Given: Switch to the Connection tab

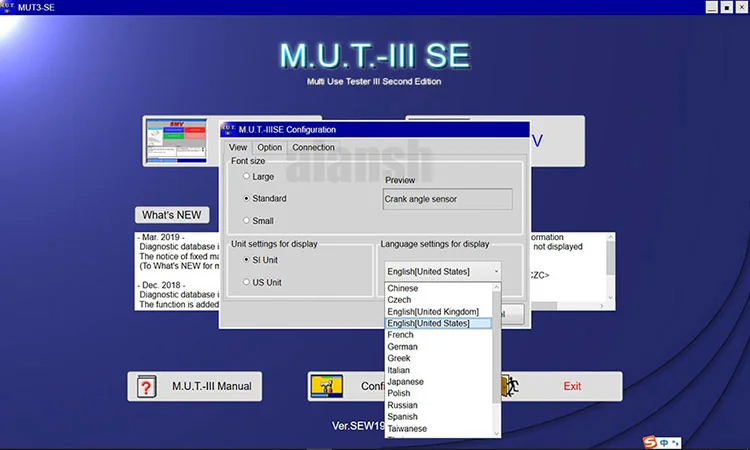Looking at the screenshot, I should coord(313,147).
